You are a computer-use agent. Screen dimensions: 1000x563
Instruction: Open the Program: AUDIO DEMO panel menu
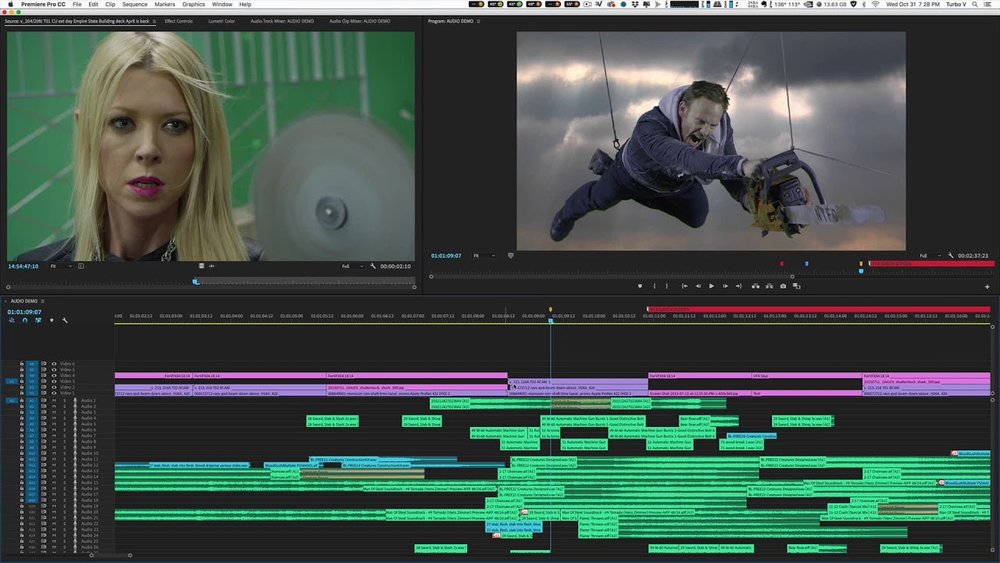click(479, 21)
